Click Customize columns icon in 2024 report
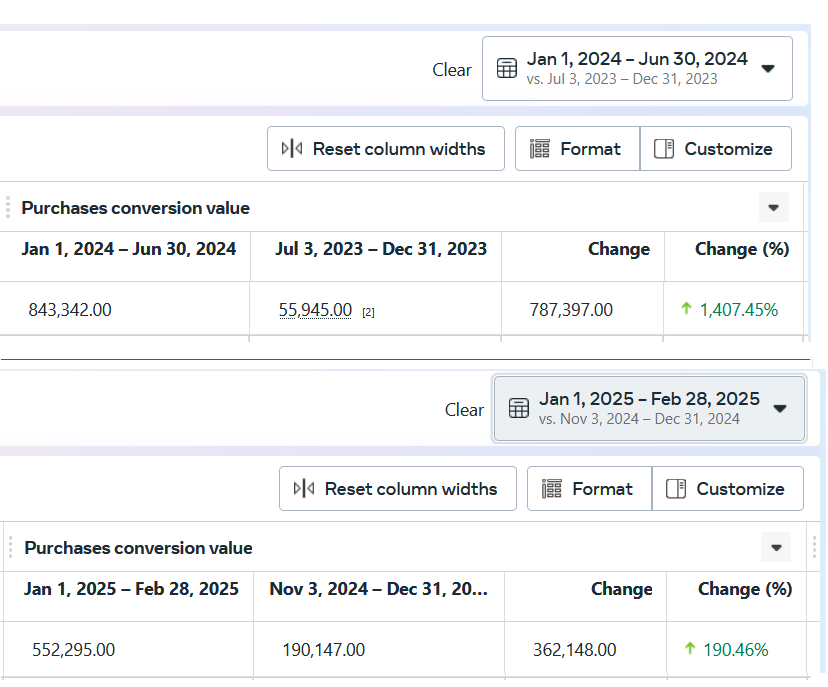The image size is (828, 687). pos(664,149)
